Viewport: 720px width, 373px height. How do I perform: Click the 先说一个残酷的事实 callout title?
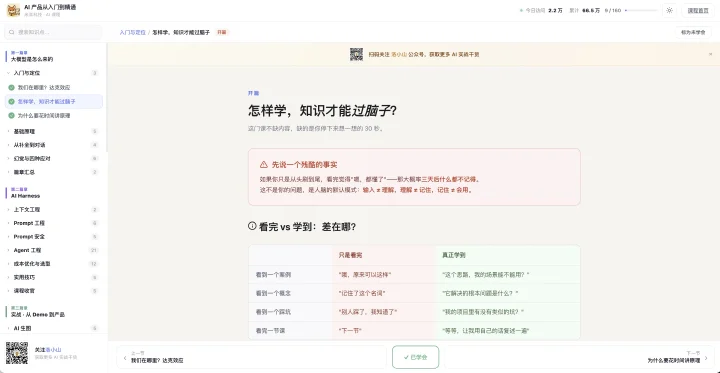[x=304, y=164]
